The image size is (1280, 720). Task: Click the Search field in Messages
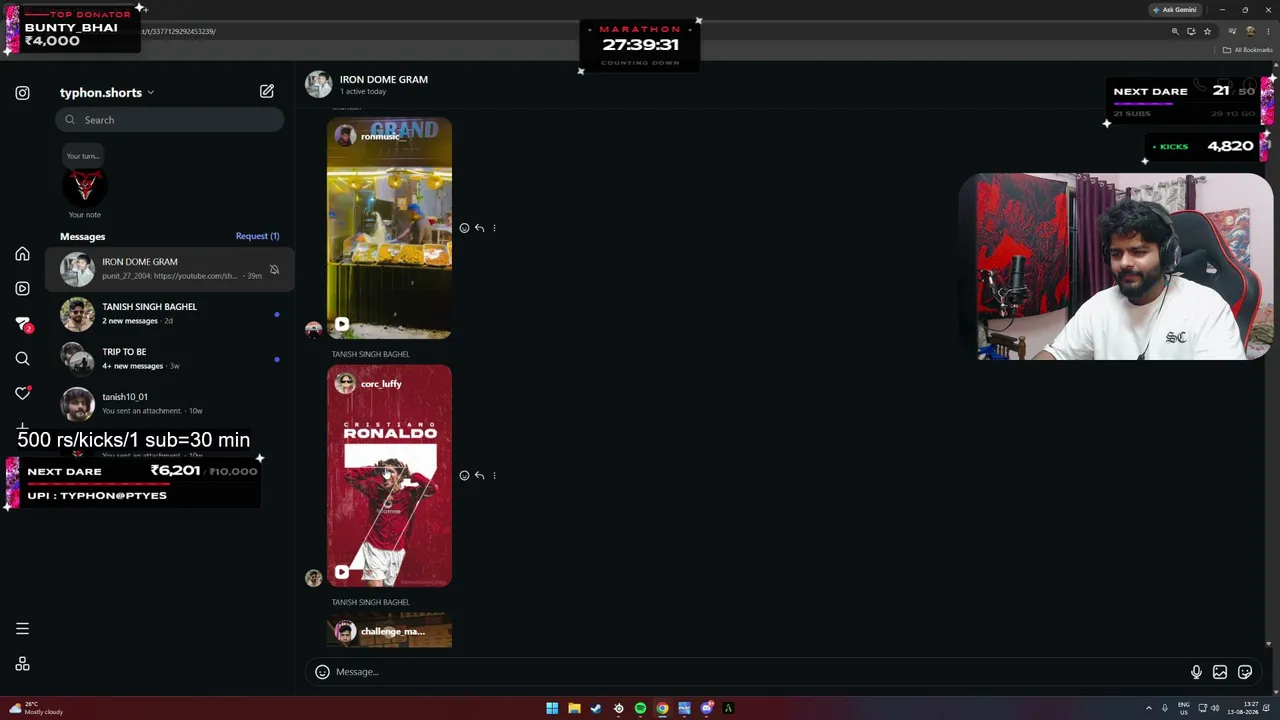tap(170, 120)
